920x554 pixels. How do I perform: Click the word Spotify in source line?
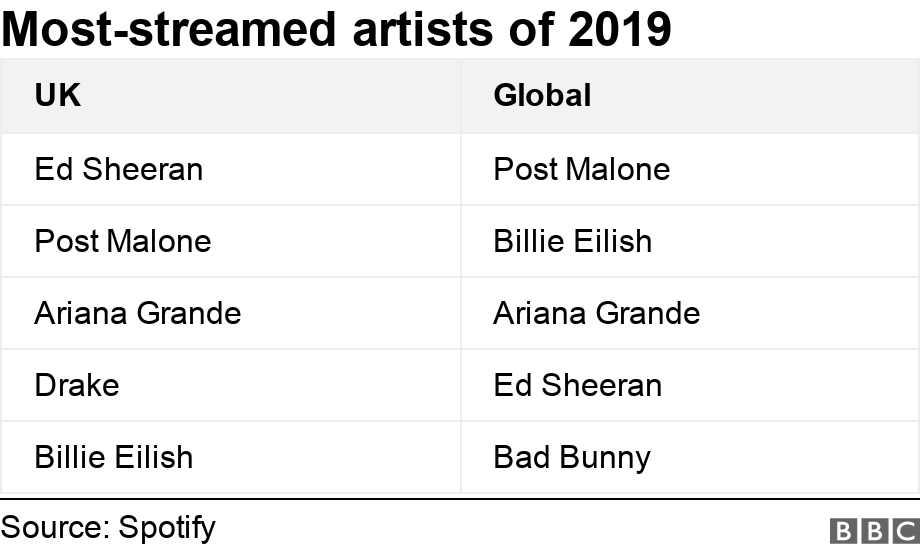tap(167, 527)
